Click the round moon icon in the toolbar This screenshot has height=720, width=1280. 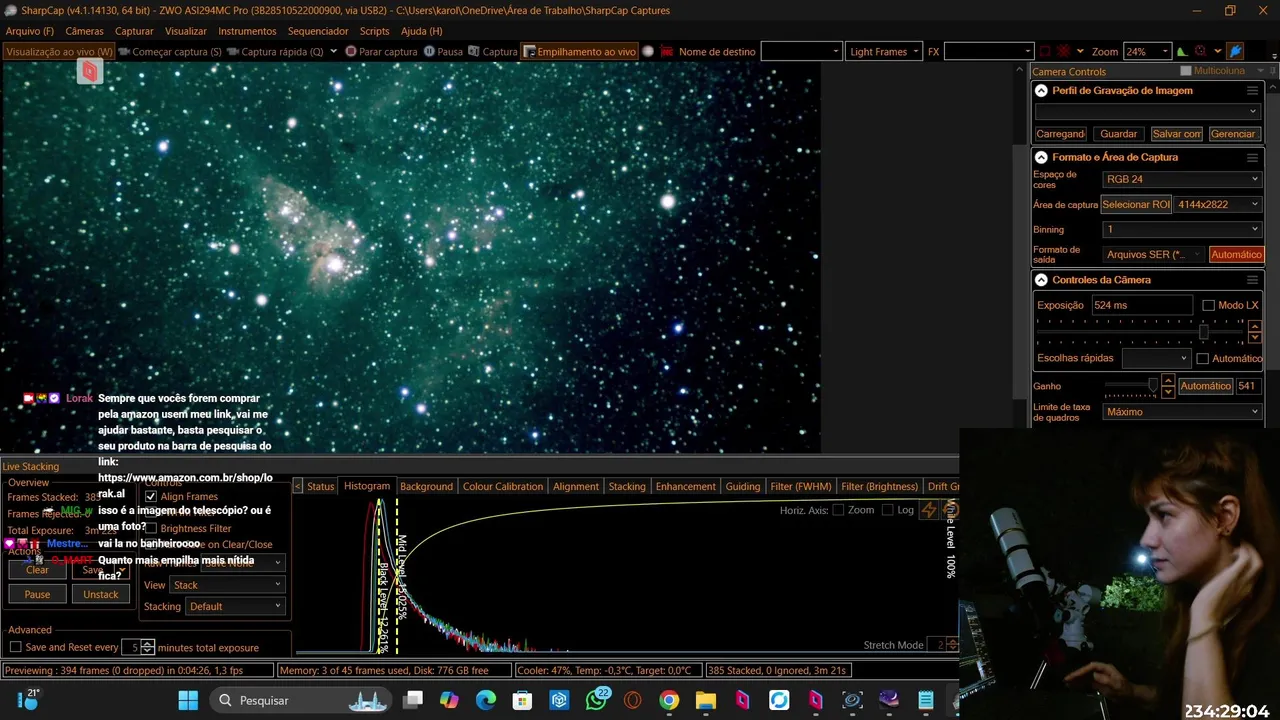point(648,51)
